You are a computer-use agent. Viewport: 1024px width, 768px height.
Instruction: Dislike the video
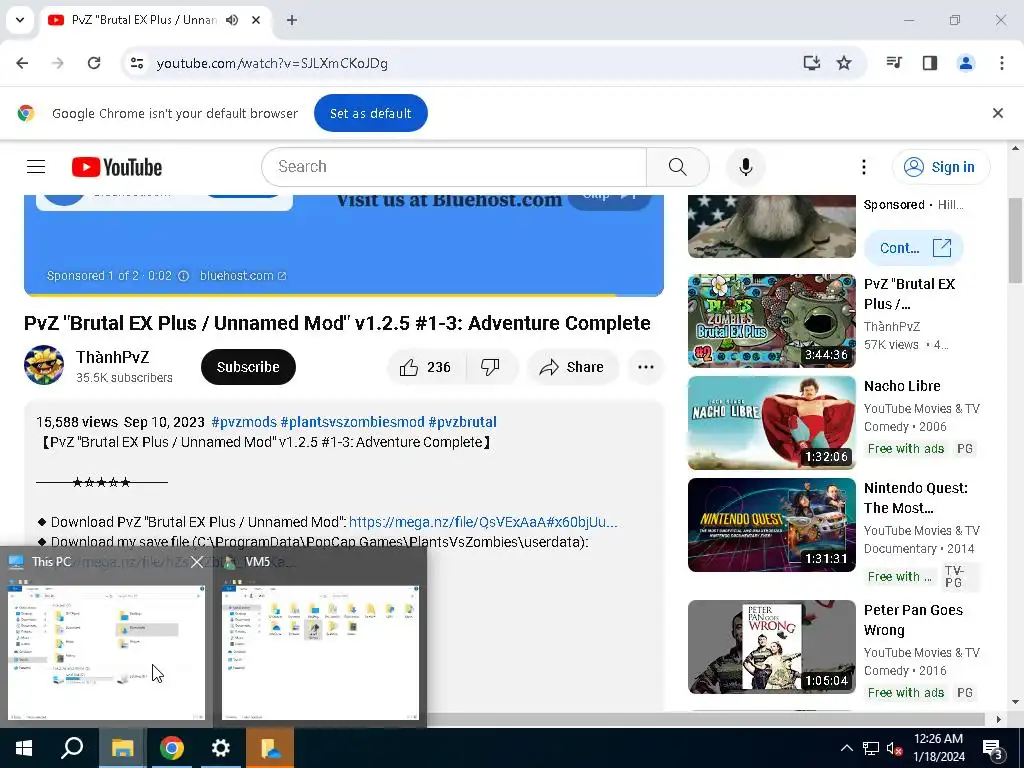point(491,367)
